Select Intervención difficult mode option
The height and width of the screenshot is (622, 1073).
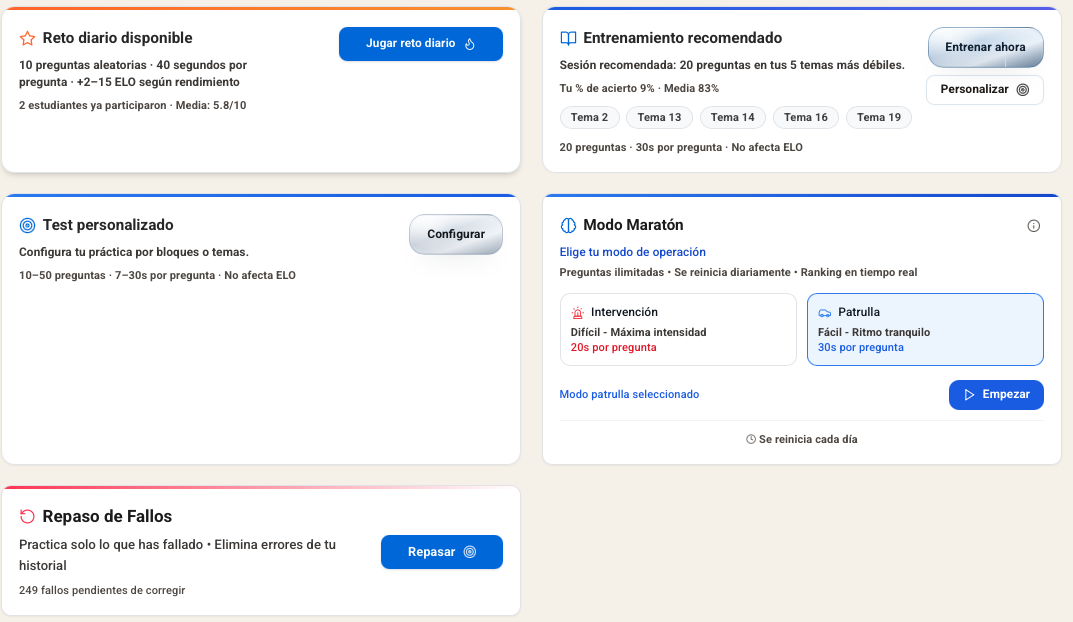tap(678, 330)
